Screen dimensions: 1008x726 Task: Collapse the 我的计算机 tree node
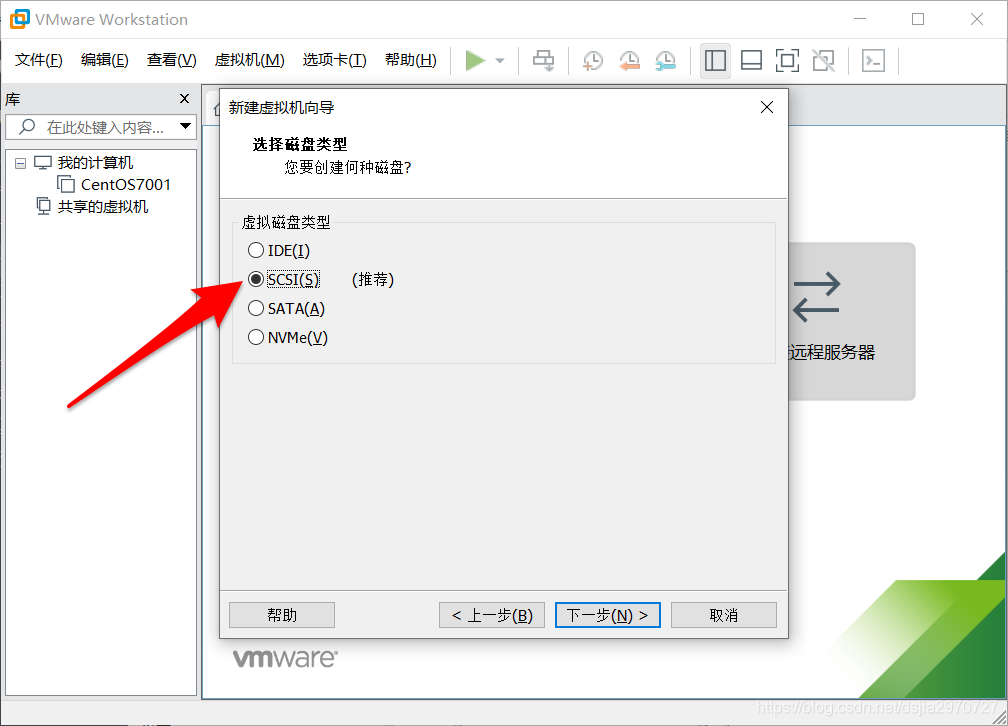click(21, 163)
